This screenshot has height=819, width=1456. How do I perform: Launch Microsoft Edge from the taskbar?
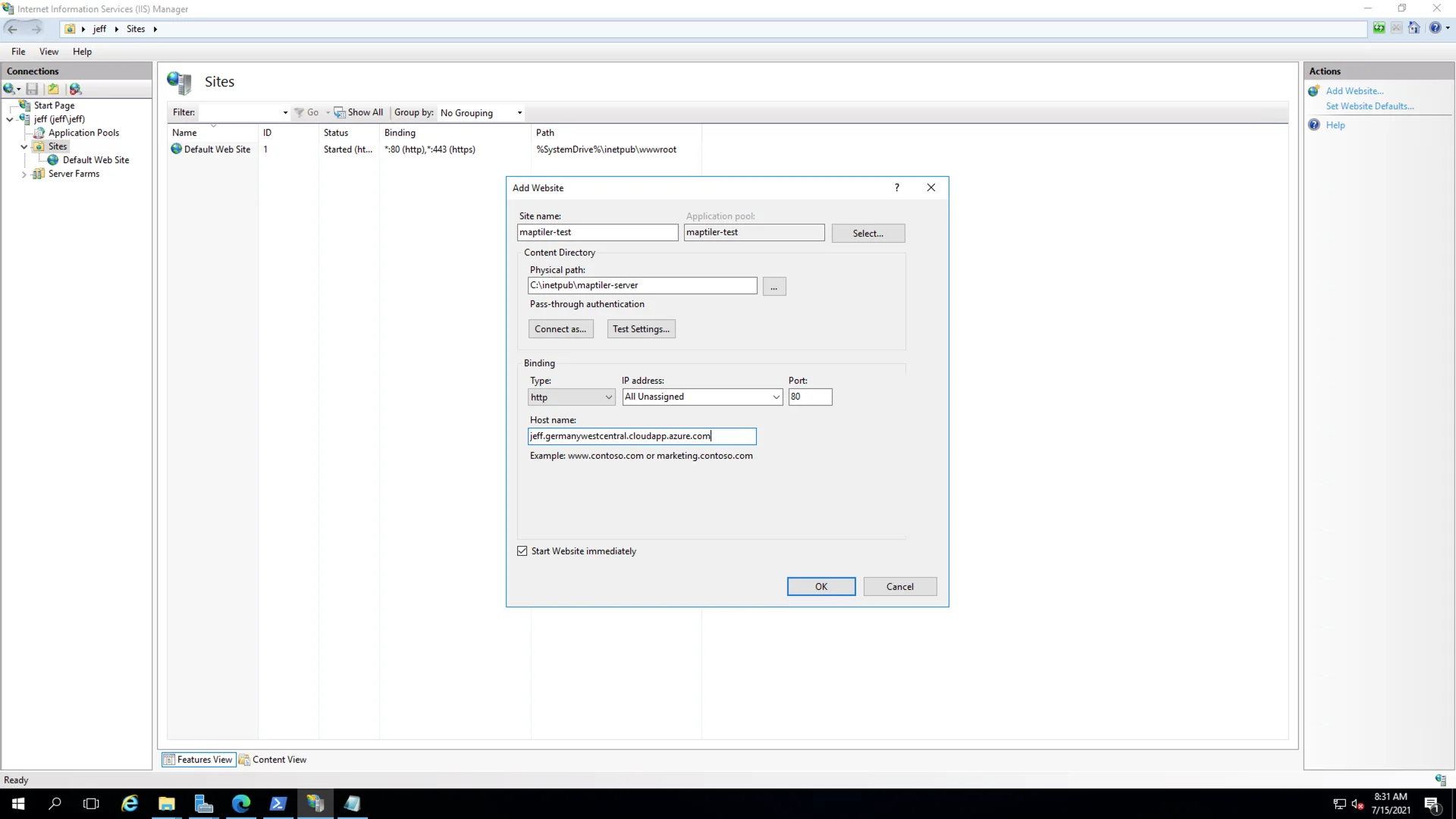tap(241, 804)
